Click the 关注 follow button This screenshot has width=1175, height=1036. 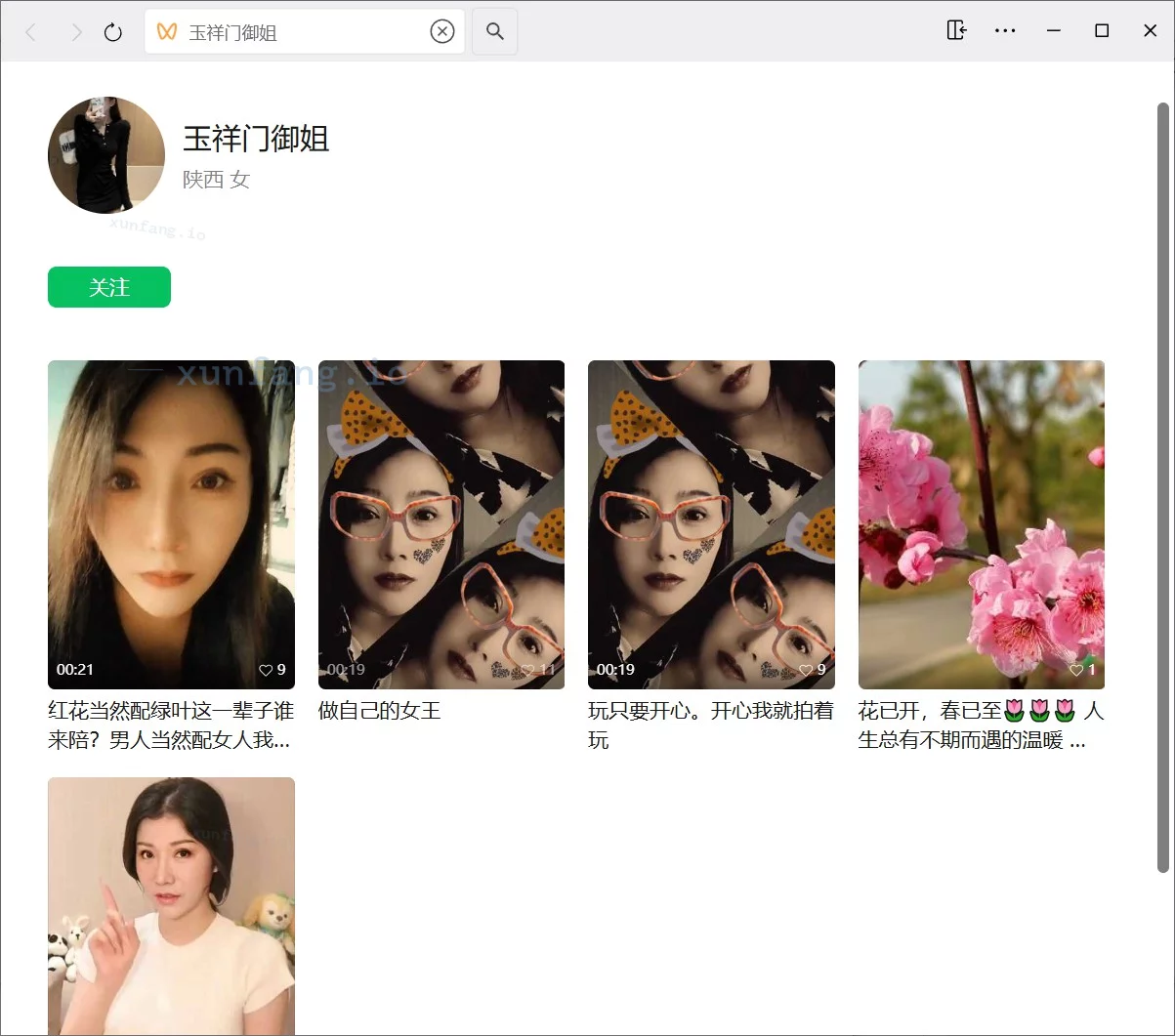(109, 287)
